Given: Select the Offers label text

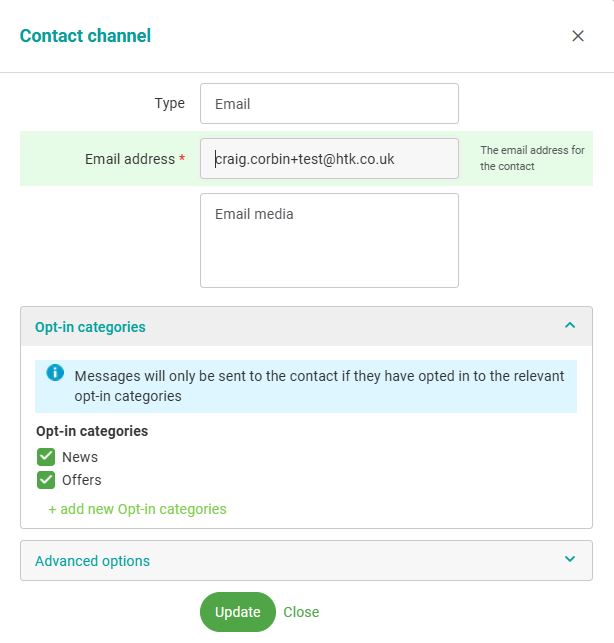Looking at the screenshot, I should 82,480.
